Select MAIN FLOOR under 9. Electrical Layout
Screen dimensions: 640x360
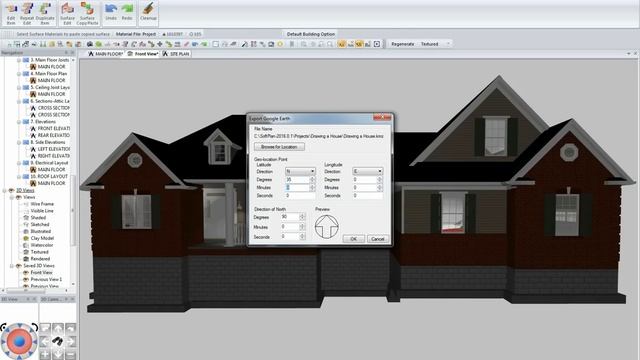tap(51, 170)
